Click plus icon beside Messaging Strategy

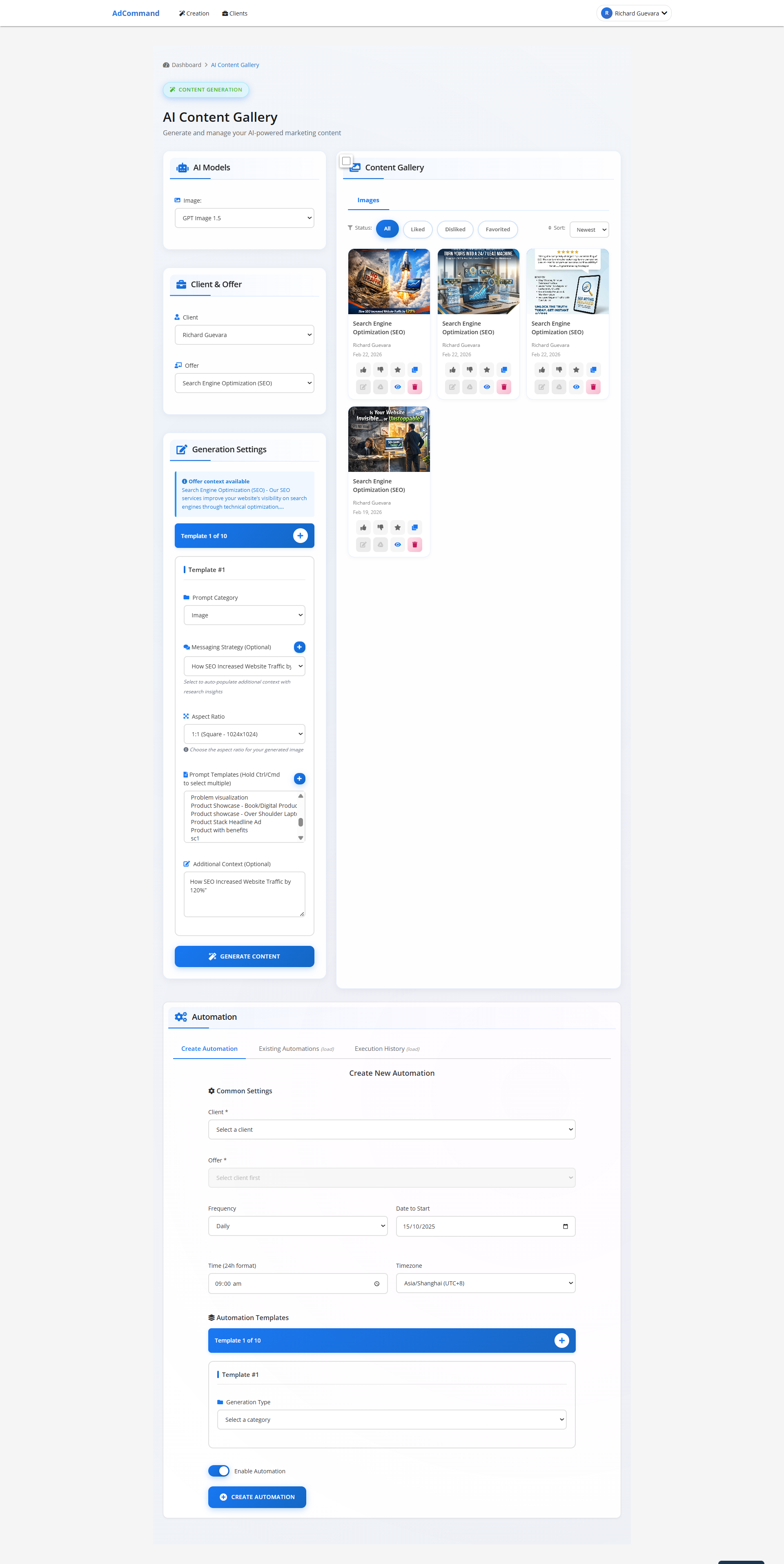[299, 647]
